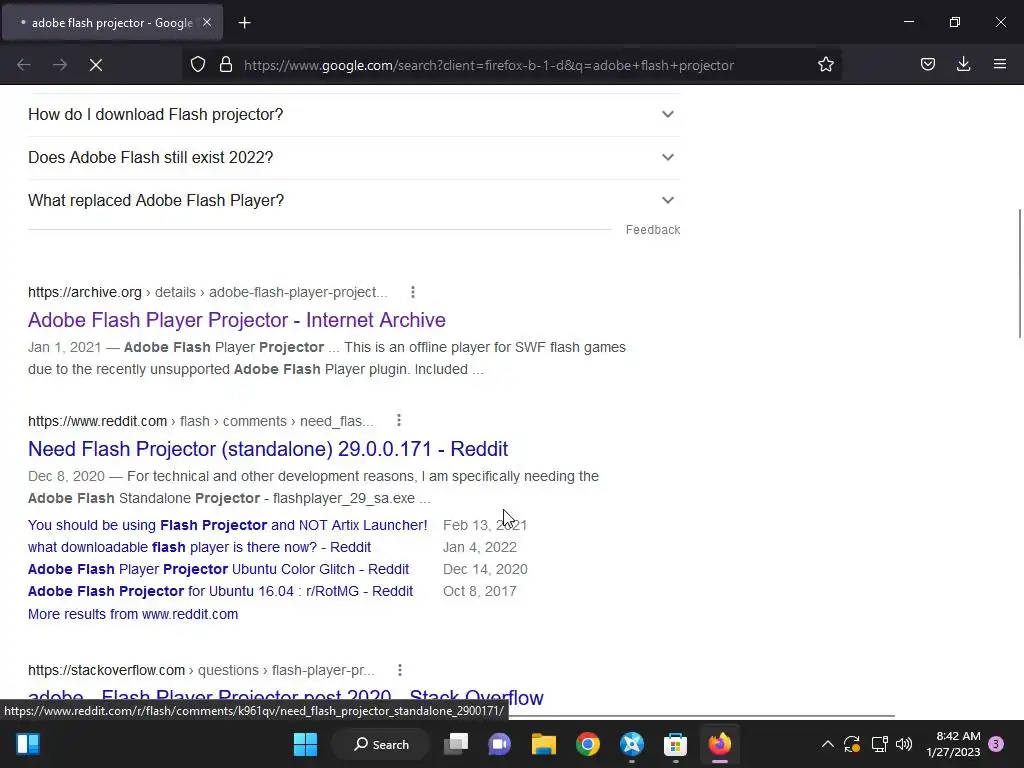Bookmark this page with the star
This screenshot has width=1024, height=768.
tap(825, 65)
